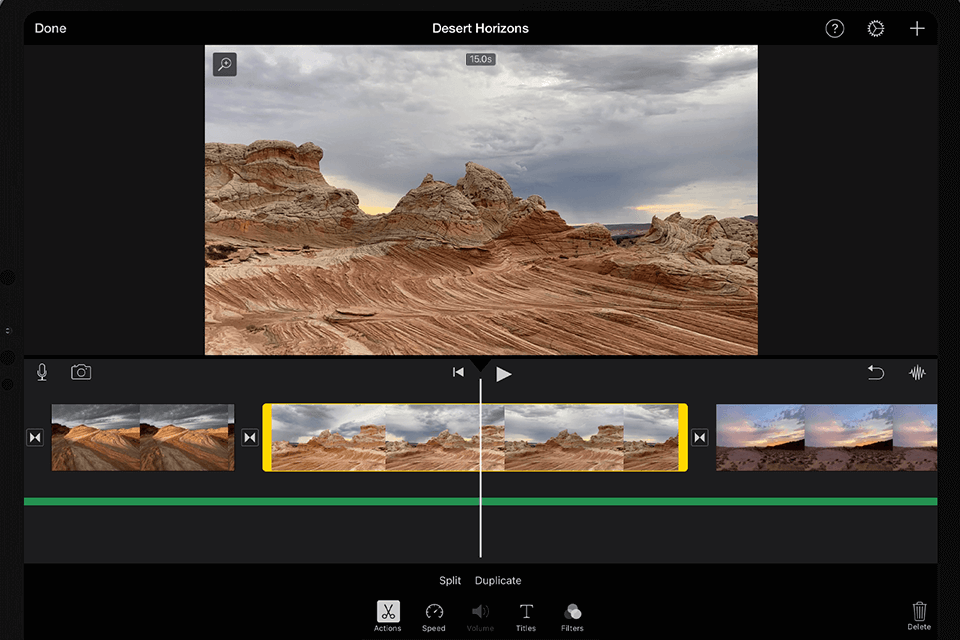
Task: Delete the selected clip
Action: 919,616
